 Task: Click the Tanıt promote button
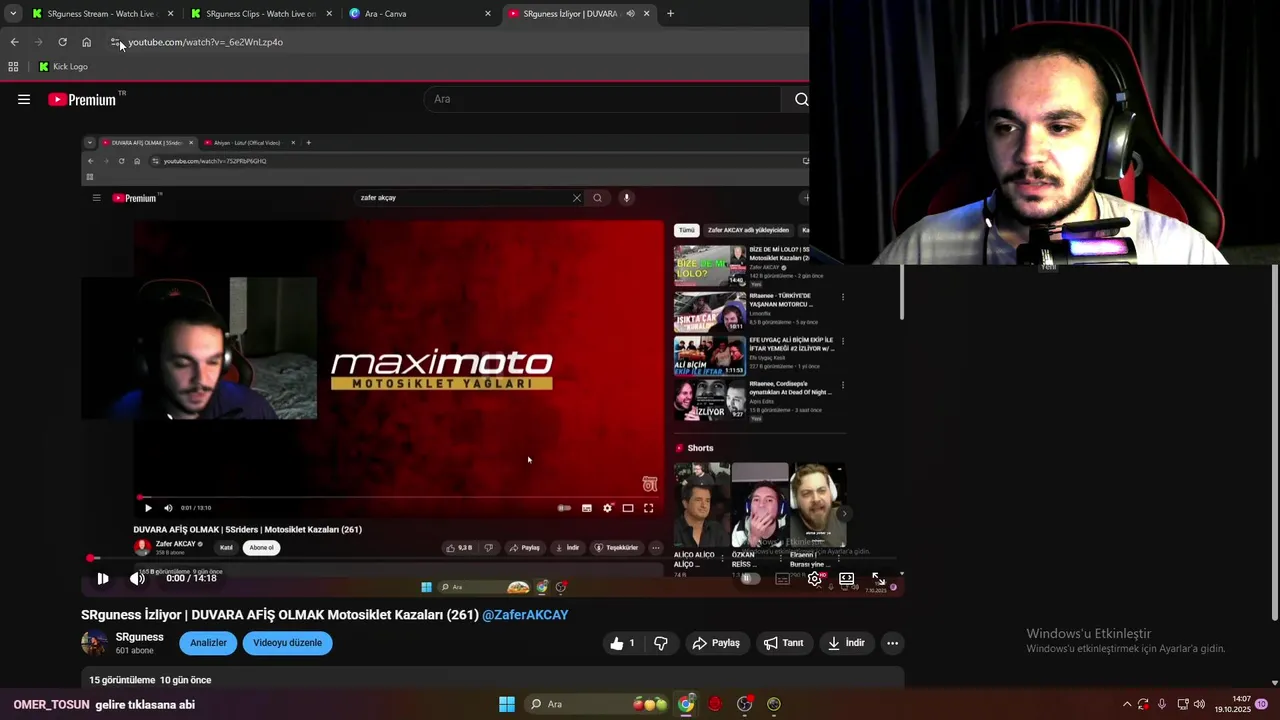(783, 643)
